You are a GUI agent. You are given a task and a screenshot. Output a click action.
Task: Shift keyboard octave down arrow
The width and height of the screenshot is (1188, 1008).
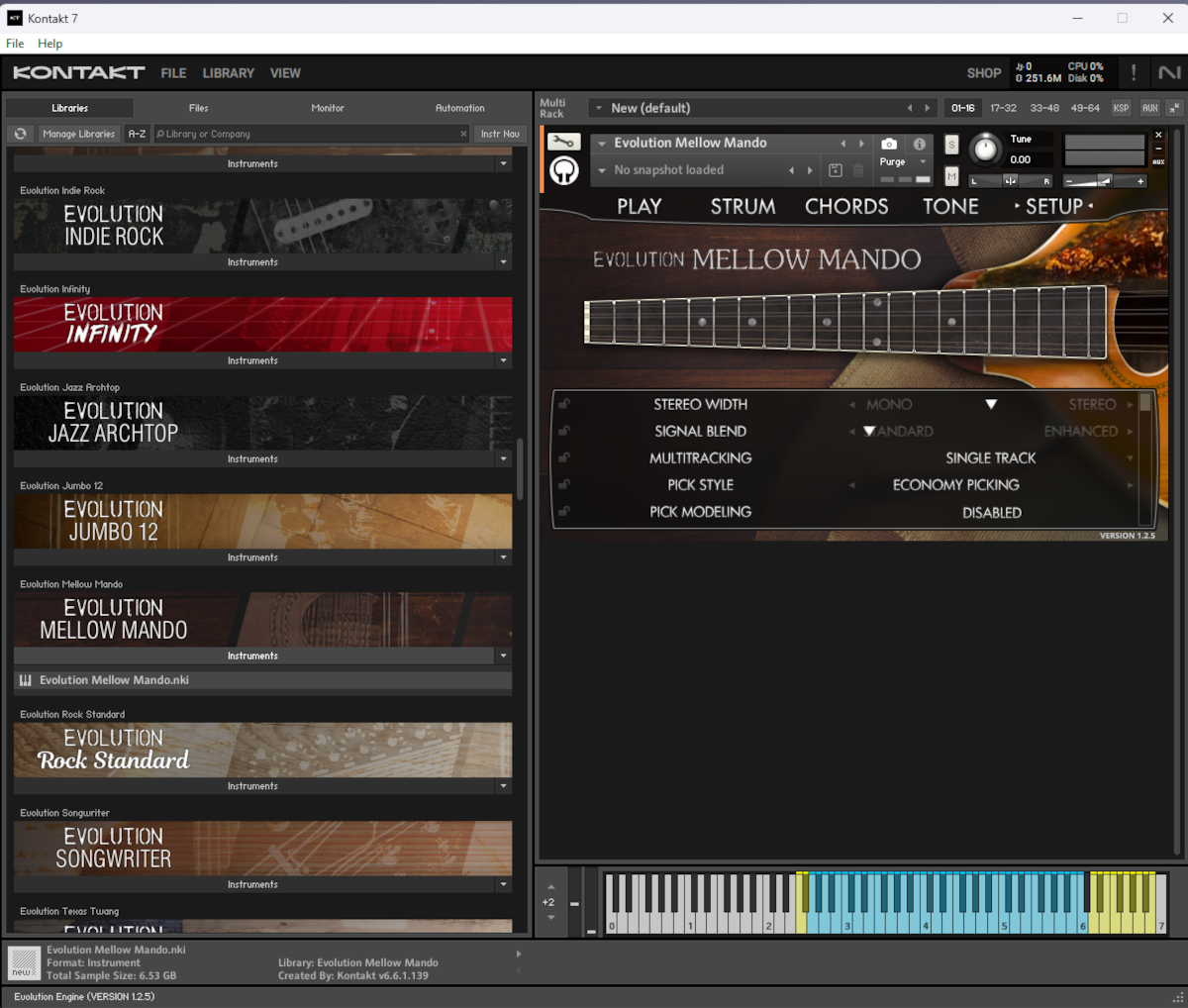(x=551, y=918)
